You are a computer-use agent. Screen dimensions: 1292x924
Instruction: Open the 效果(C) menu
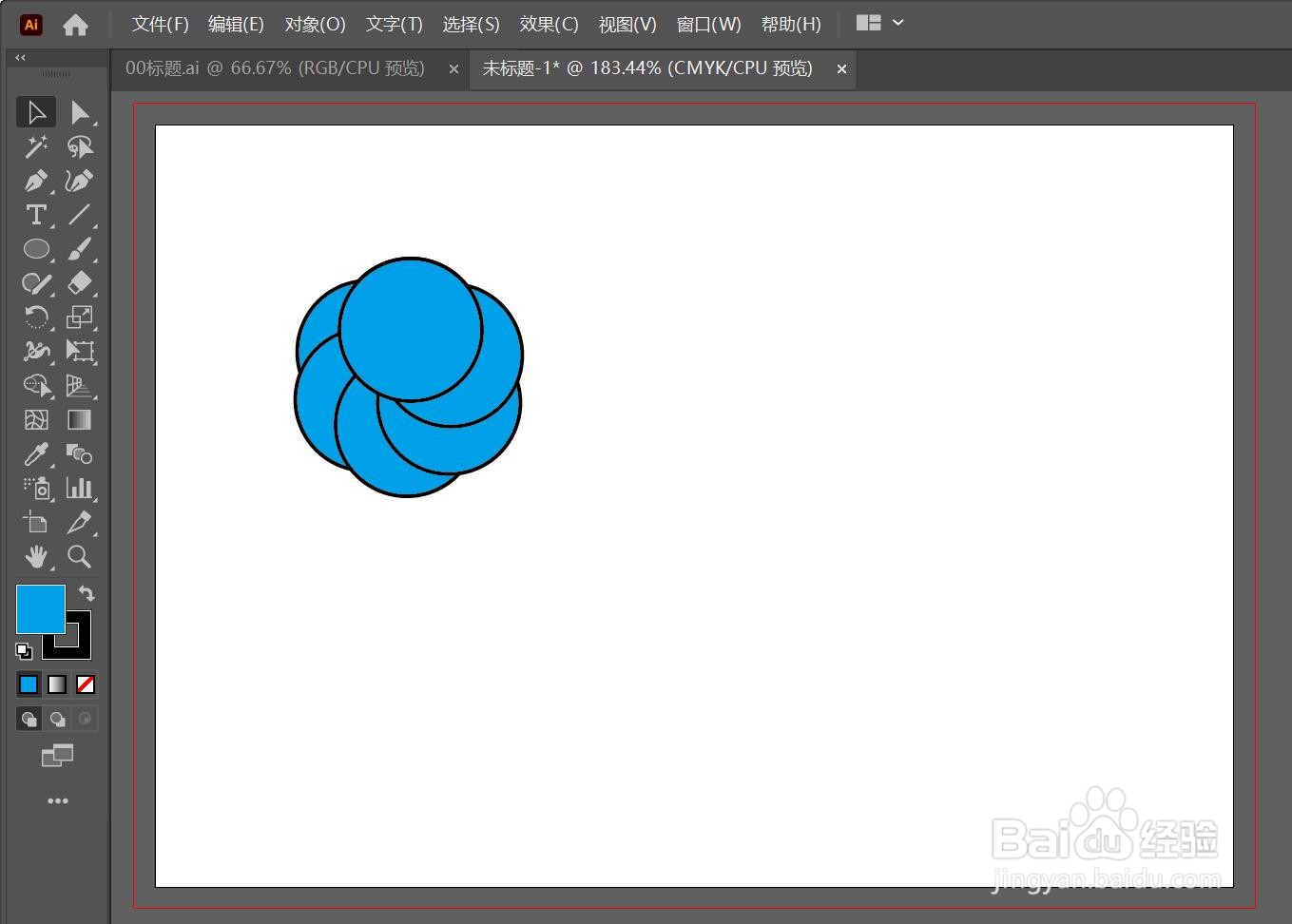[x=549, y=24]
